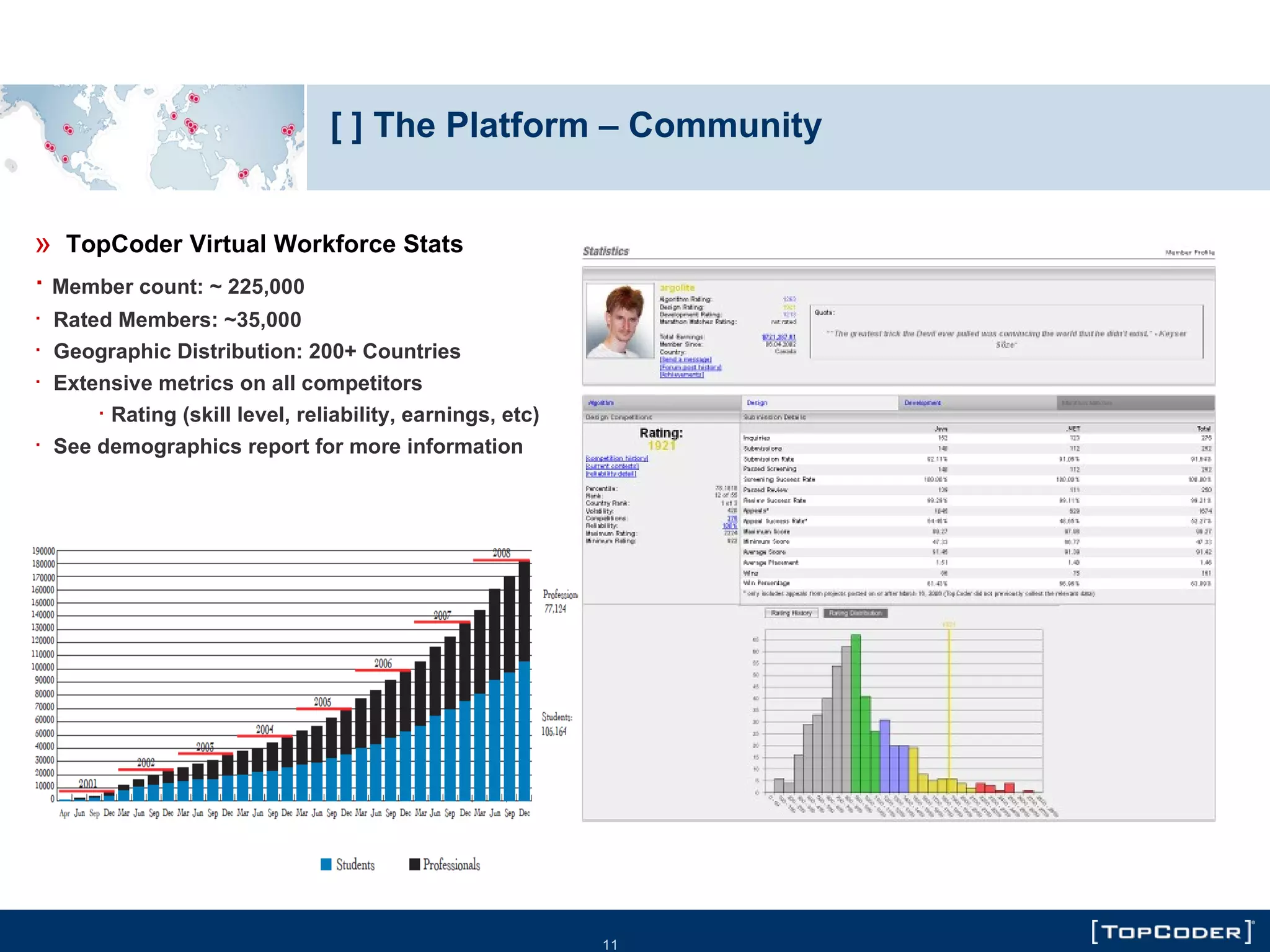
Task: Open the Forum post history link
Action: pos(690,367)
